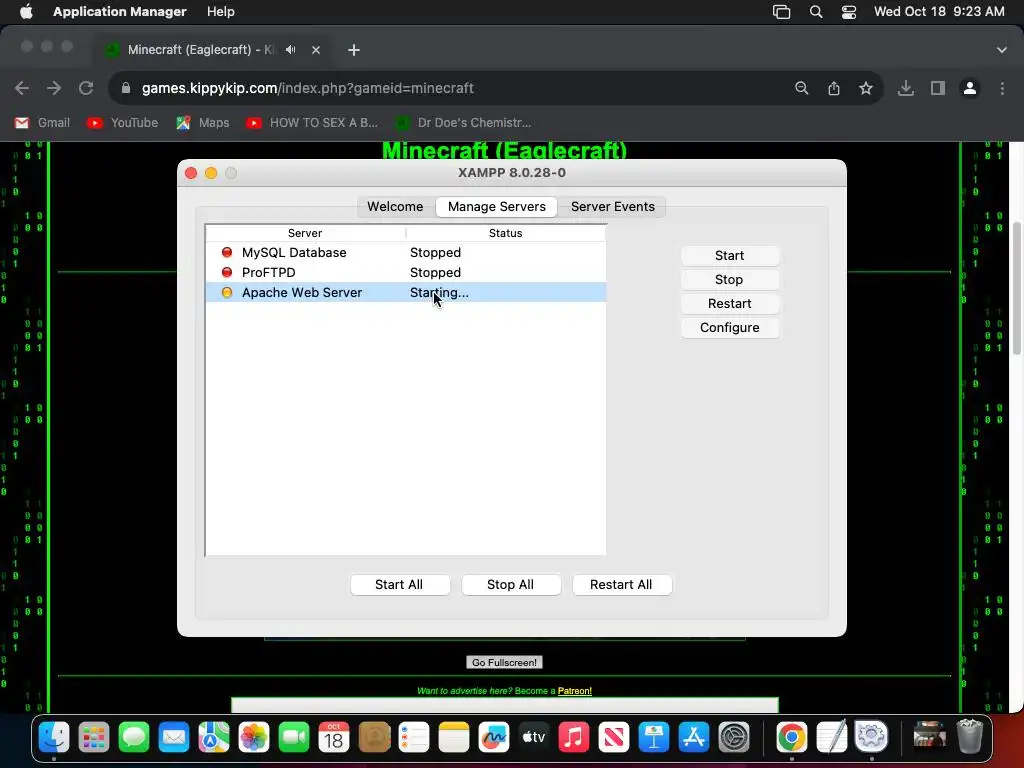Open Maps bookmark in bookmarks bar
The width and height of the screenshot is (1024, 768).
tap(203, 123)
